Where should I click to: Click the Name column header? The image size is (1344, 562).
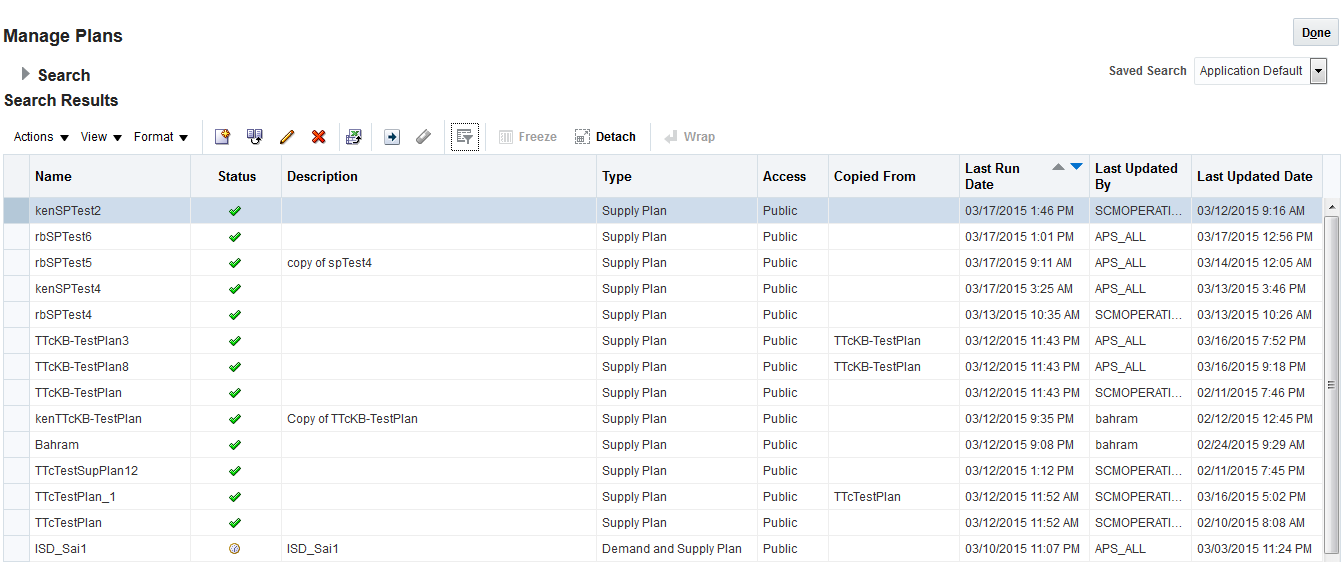(54, 177)
